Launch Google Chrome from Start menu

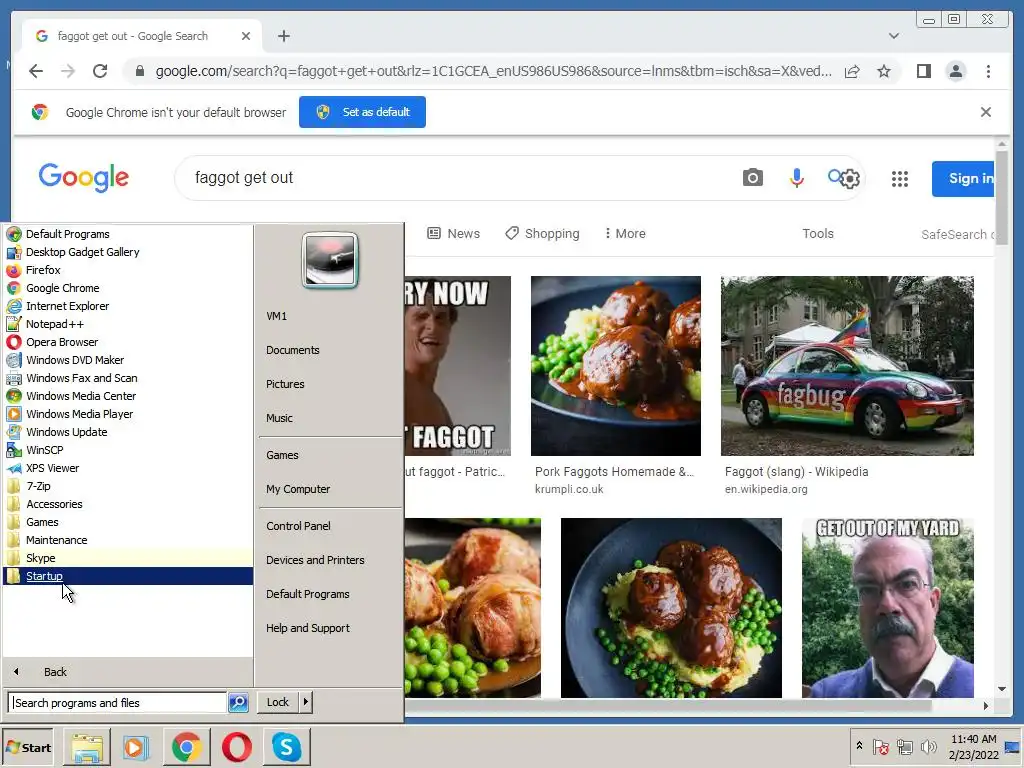coord(129,288)
